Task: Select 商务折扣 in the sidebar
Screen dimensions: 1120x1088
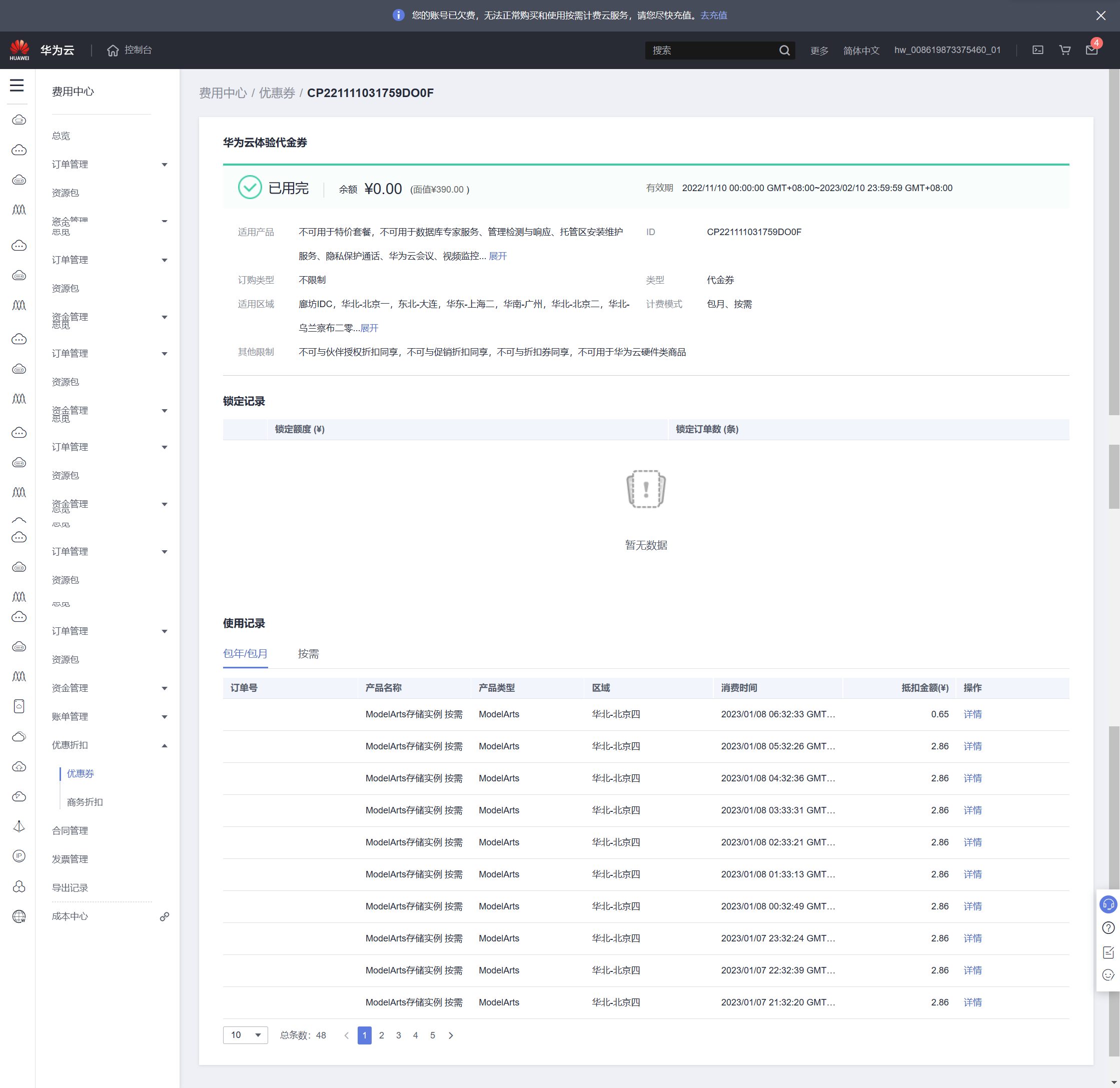Action: pos(85,802)
